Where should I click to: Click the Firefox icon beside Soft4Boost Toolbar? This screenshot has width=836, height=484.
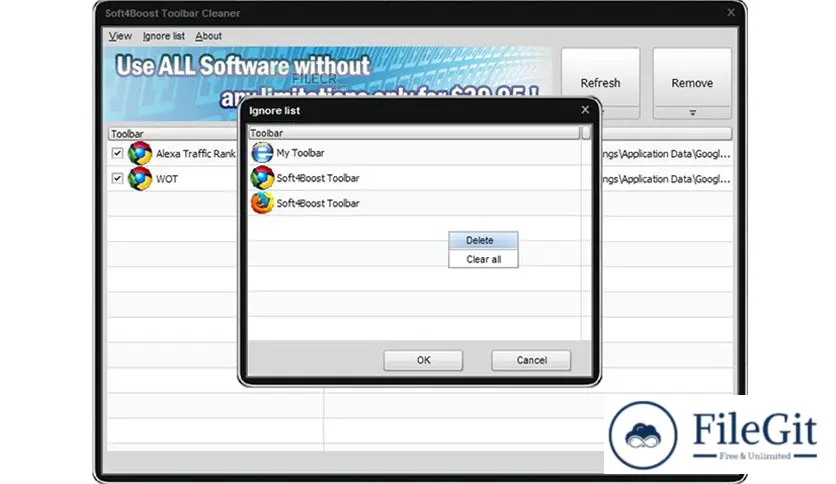click(262, 203)
